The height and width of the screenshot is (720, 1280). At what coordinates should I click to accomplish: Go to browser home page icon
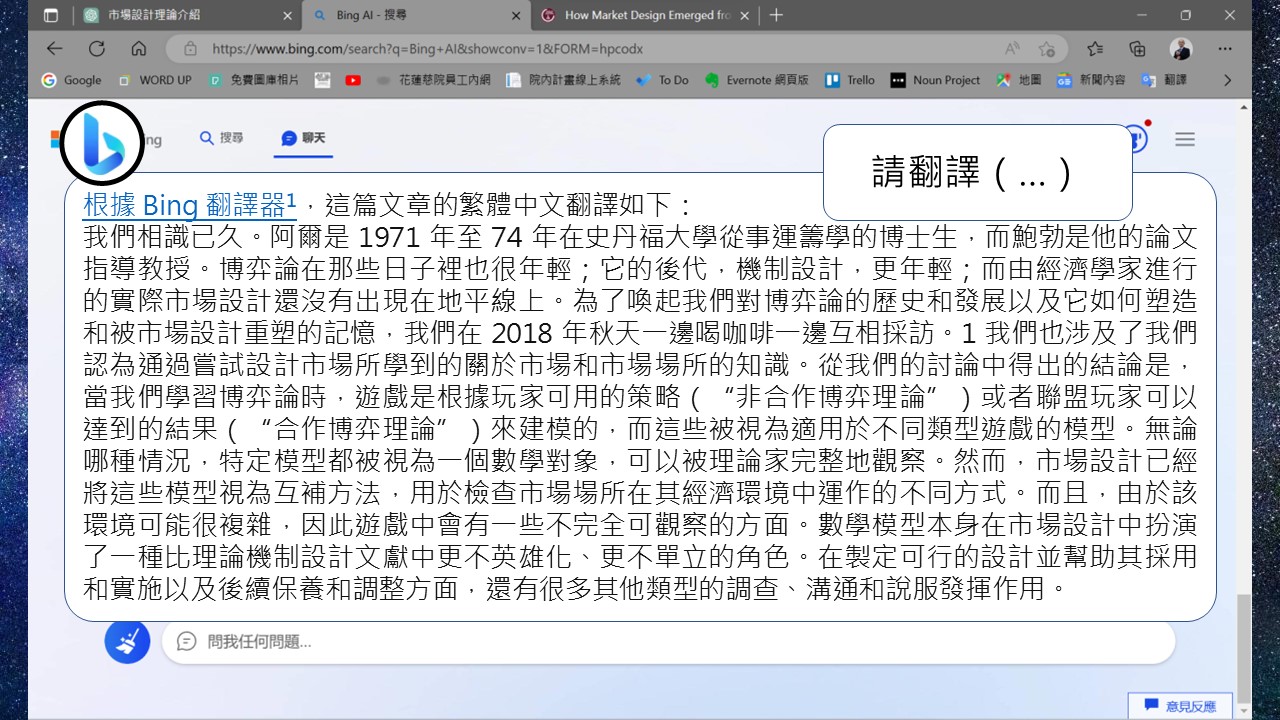139,48
